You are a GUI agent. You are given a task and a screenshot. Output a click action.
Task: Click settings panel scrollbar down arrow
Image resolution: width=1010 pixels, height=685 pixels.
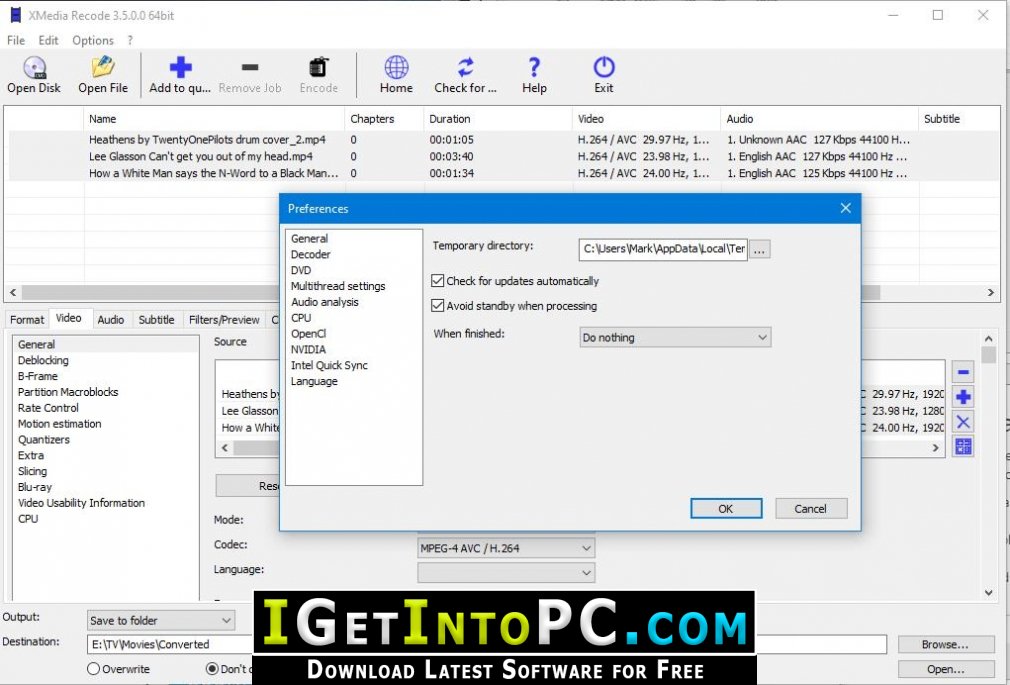(989, 593)
